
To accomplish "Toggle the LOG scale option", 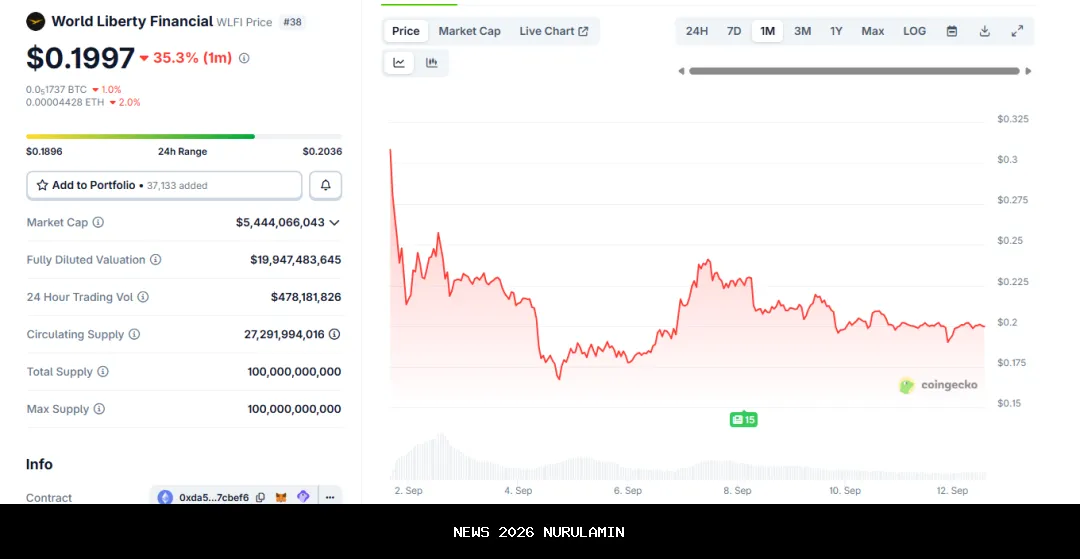I will (x=914, y=31).
